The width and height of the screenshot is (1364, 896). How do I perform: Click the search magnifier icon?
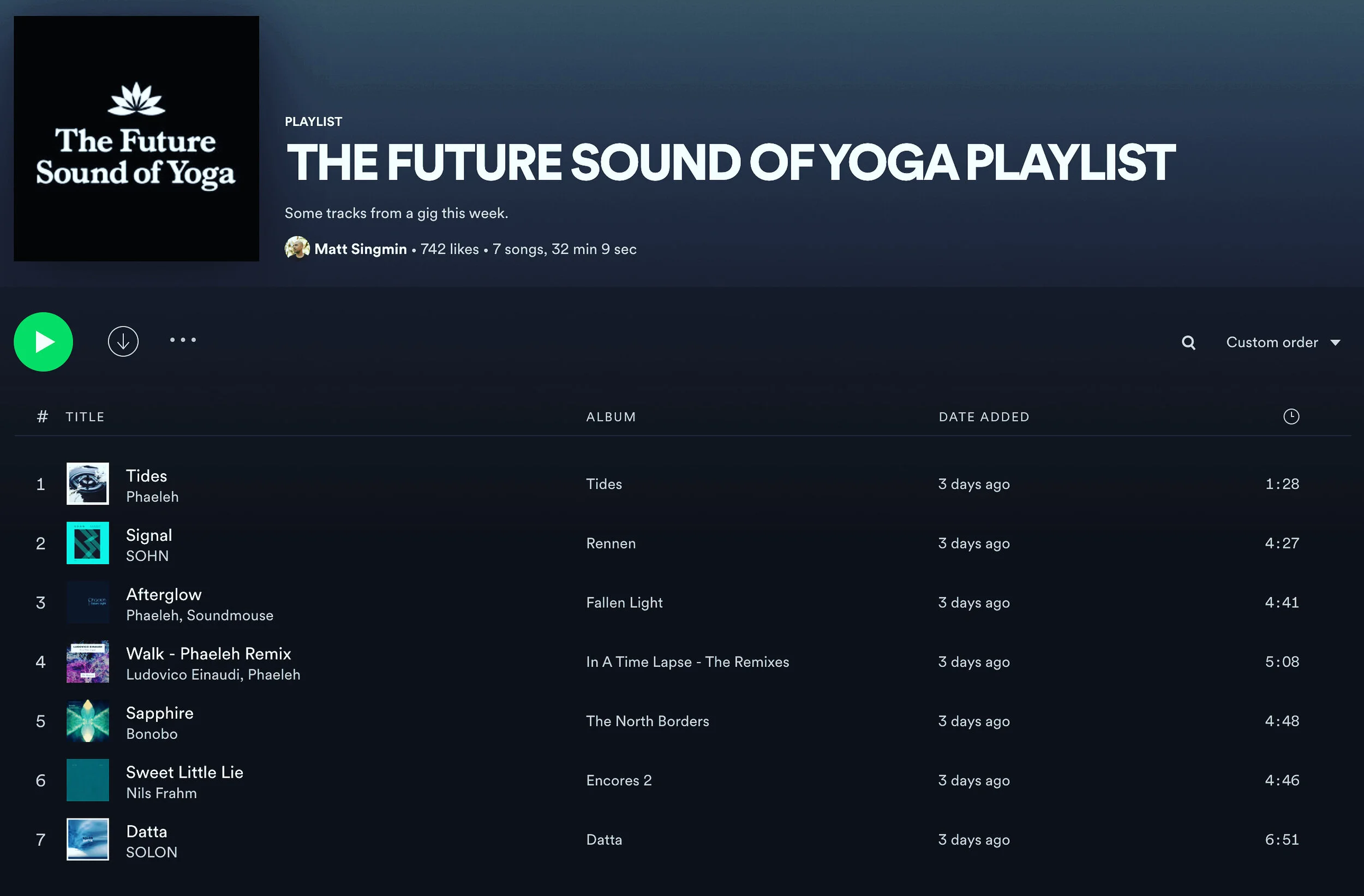1188,343
